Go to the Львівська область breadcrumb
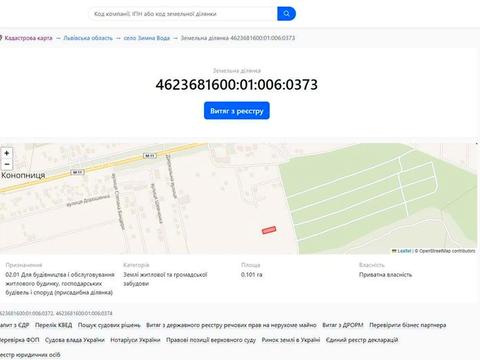 (88, 38)
